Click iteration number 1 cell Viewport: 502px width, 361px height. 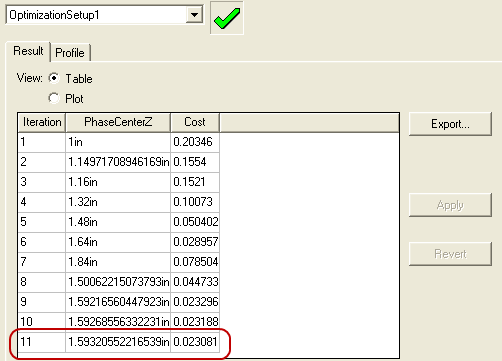[x=42, y=142]
